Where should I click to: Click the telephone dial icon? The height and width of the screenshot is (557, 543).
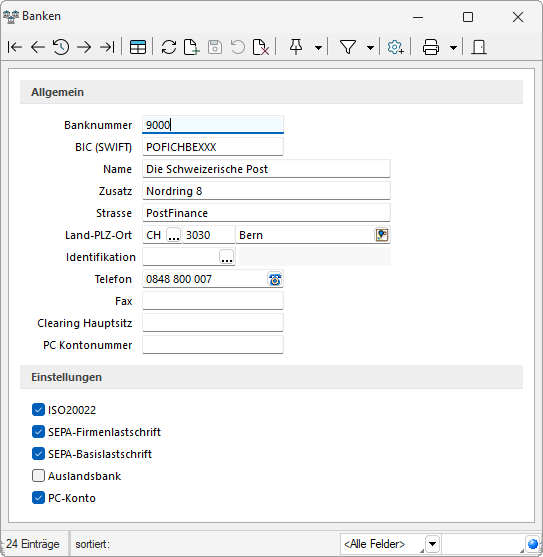pyautogui.click(x=275, y=280)
